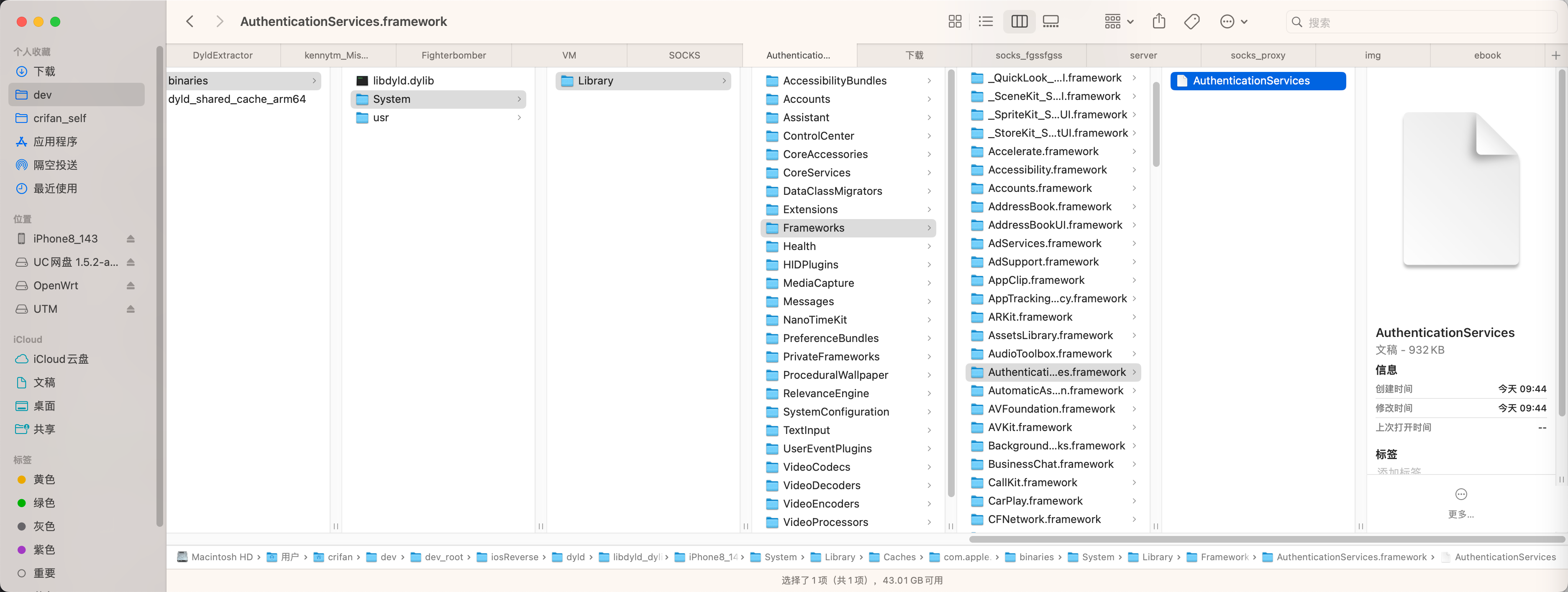This screenshot has height=592, width=1568.
Task: Click AuthenticationServices.framework in path bar
Action: [x=1344, y=557]
